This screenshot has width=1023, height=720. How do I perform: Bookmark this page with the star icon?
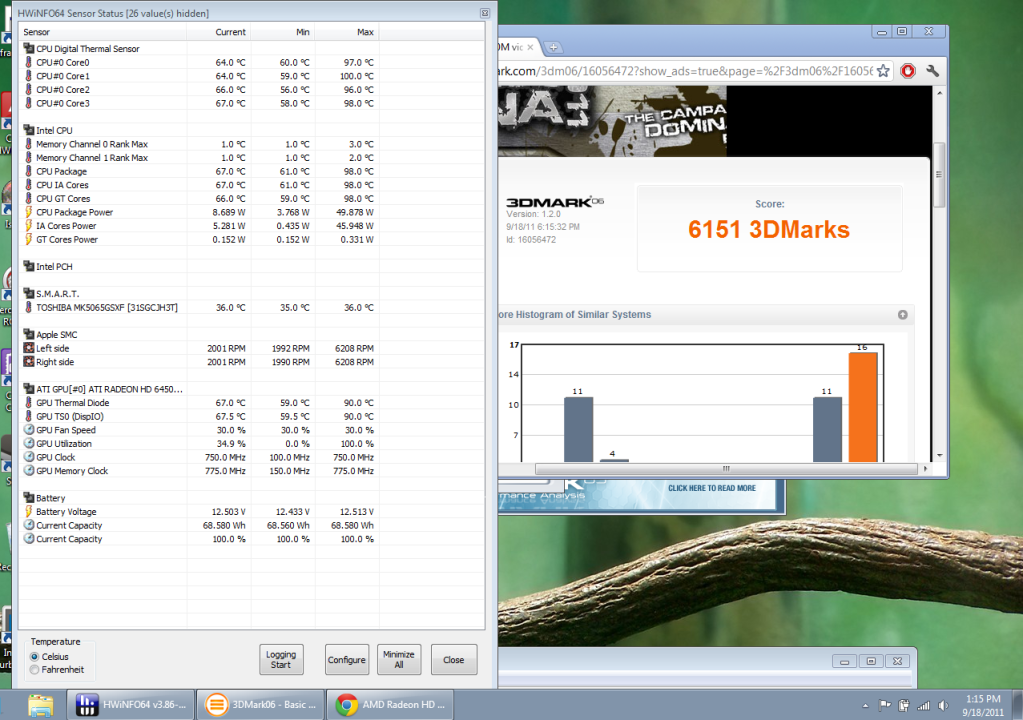883,71
